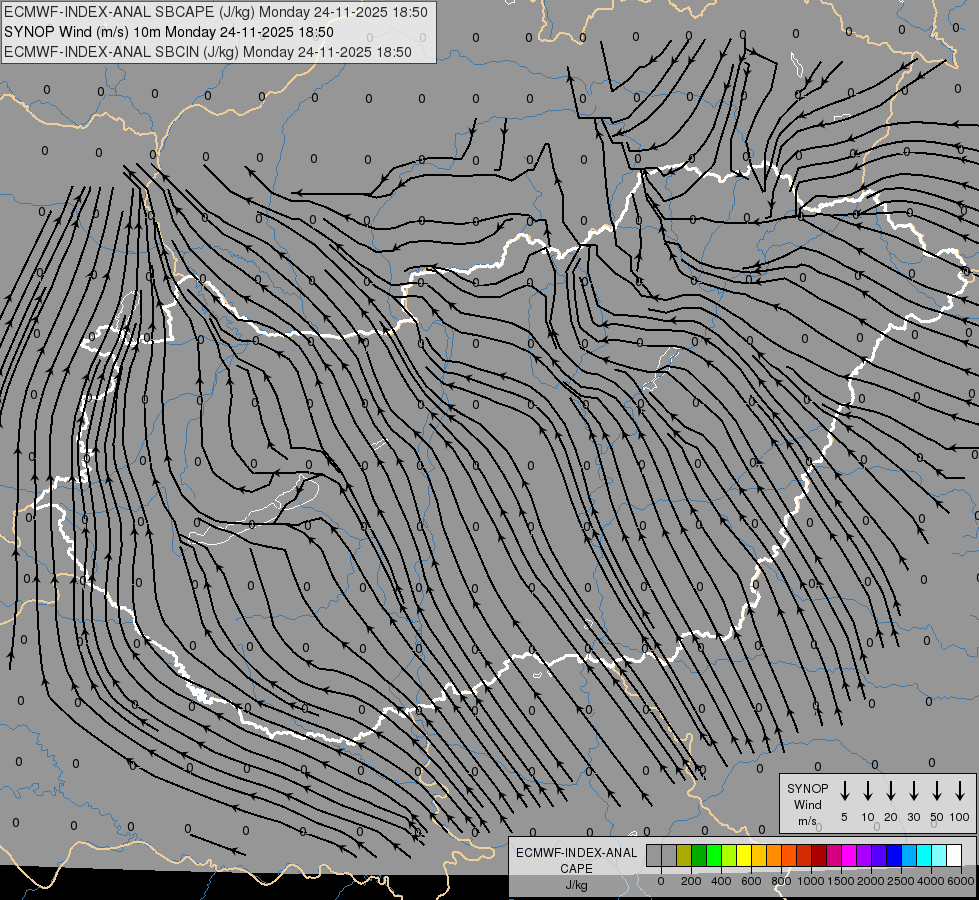
Task: Select the white 6000 J/kg legend swatch
Action: click(954, 855)
